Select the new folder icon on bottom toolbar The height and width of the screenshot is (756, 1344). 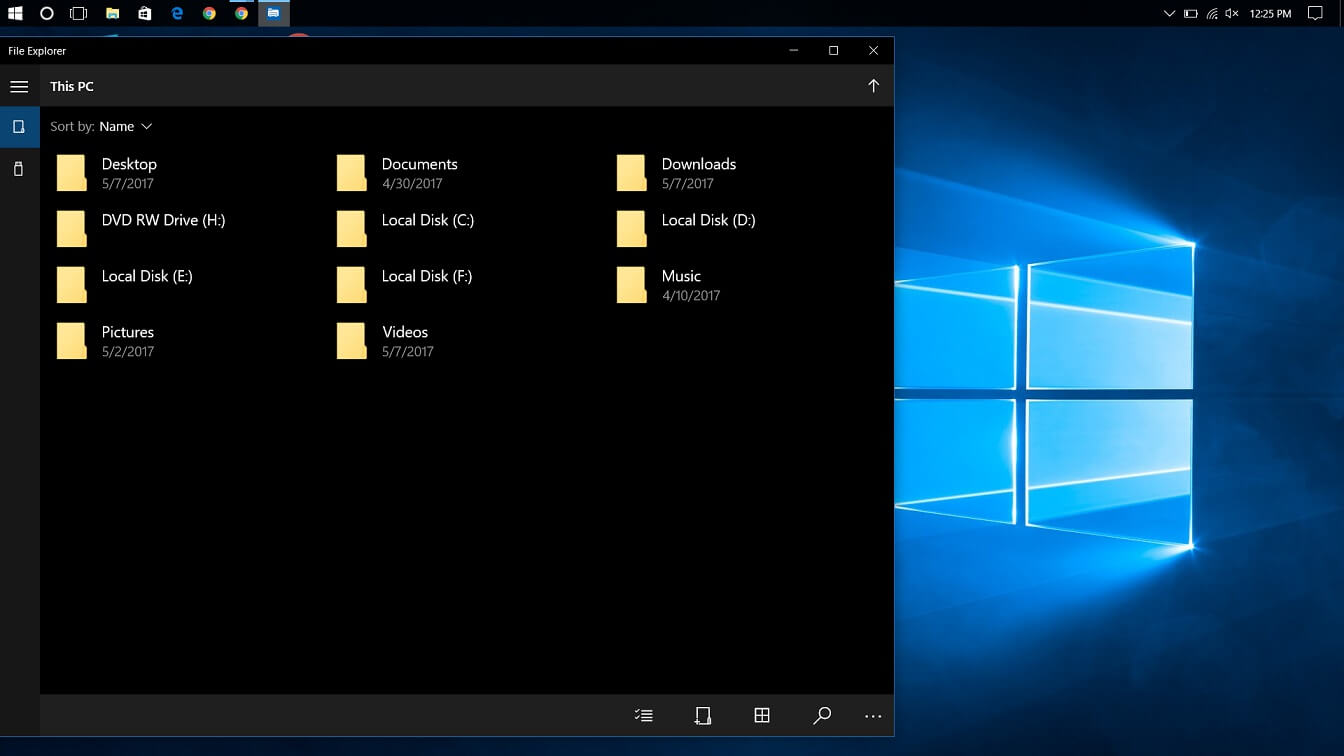pyautogui.click(x=703, y=715)
